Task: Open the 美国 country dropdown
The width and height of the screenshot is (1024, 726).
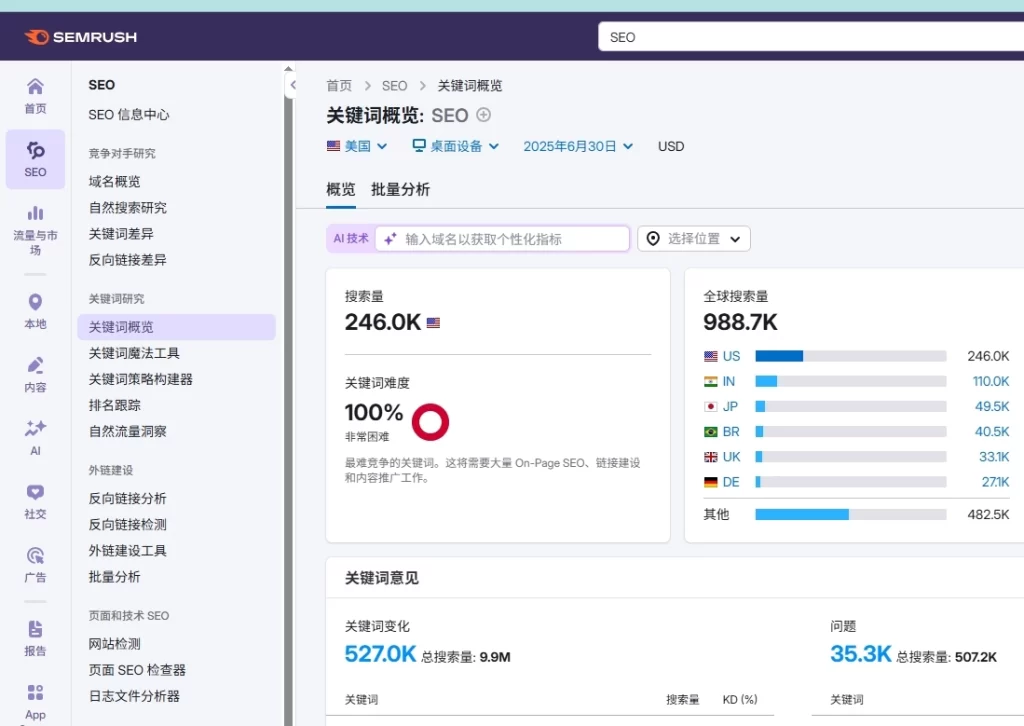Action: (x=357, y=146)
